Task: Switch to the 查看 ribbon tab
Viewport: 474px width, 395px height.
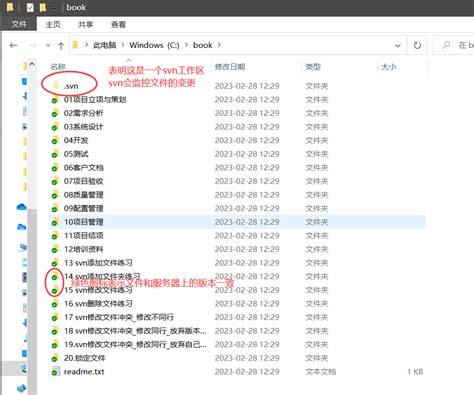Action: point(118,24)
